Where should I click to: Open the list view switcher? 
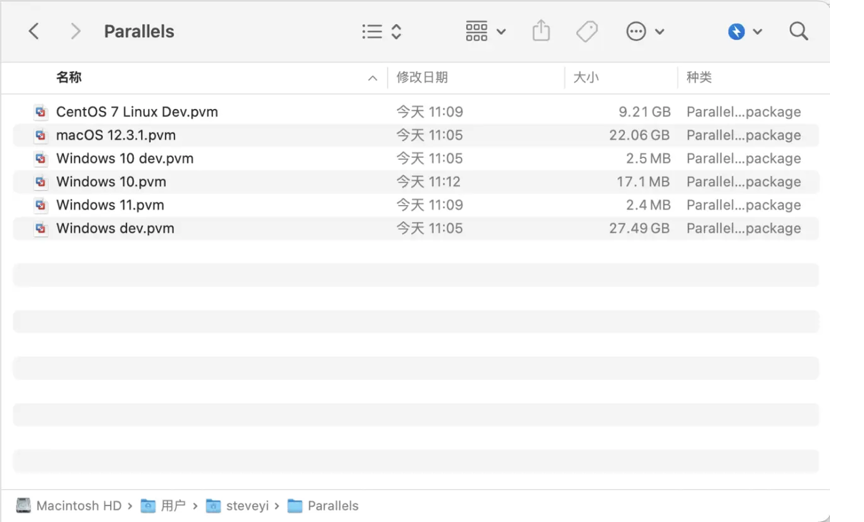[x=382, y=31]
